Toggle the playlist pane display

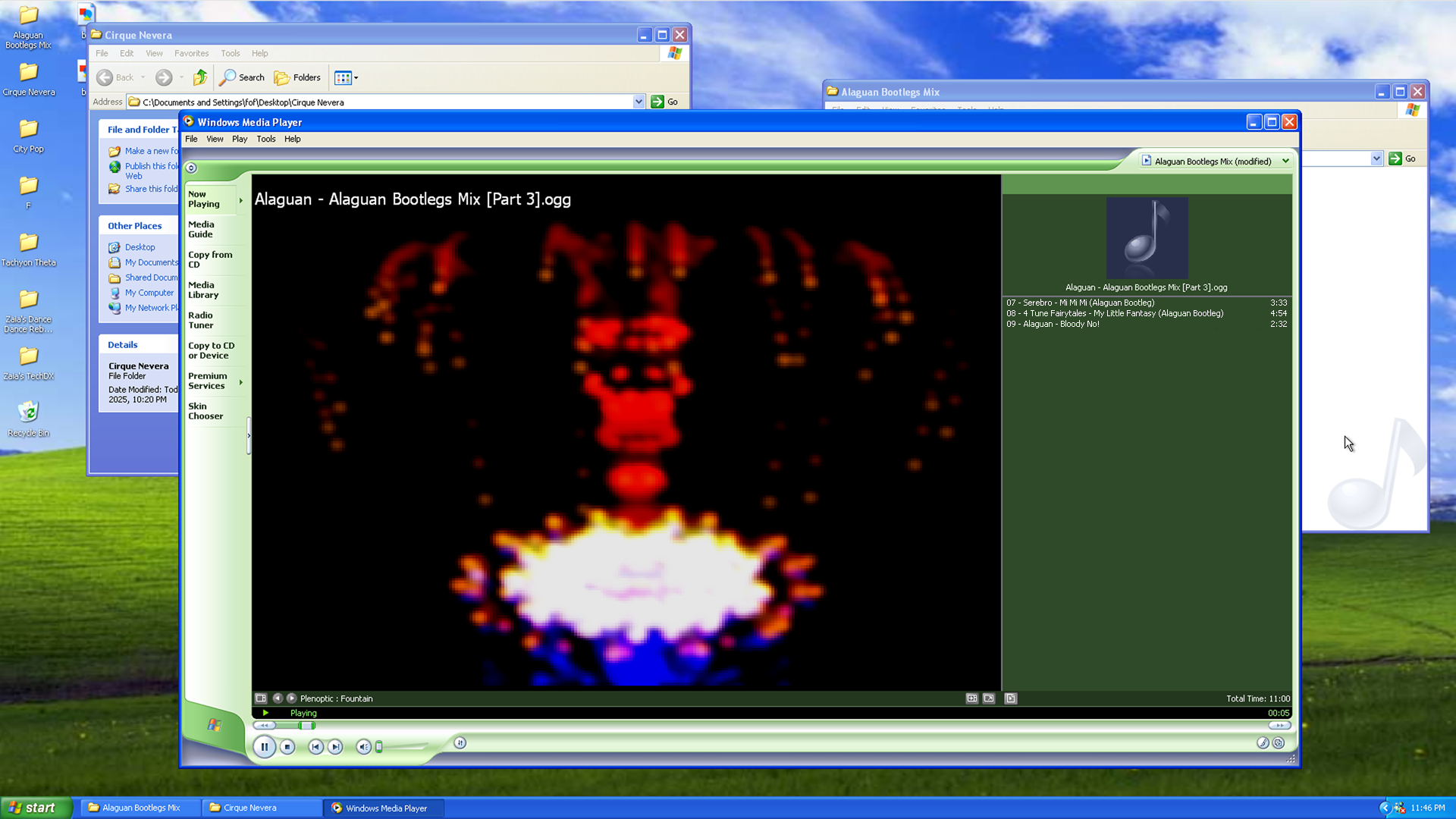point(1011,698)
